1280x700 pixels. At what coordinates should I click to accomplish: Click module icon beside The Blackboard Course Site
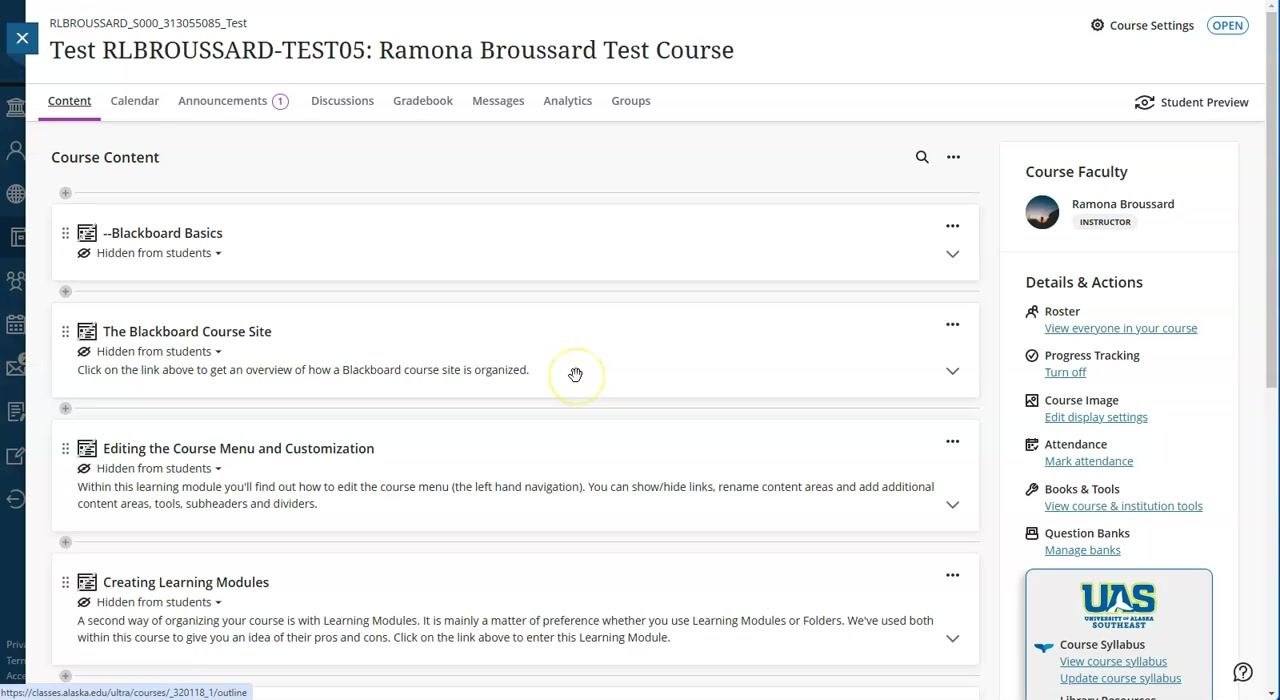[x=87, y=331]
